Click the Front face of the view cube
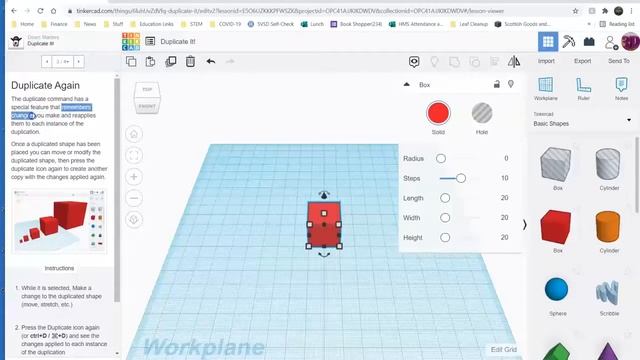This screenshot has width=640, height=360. [x=147, y=106]
